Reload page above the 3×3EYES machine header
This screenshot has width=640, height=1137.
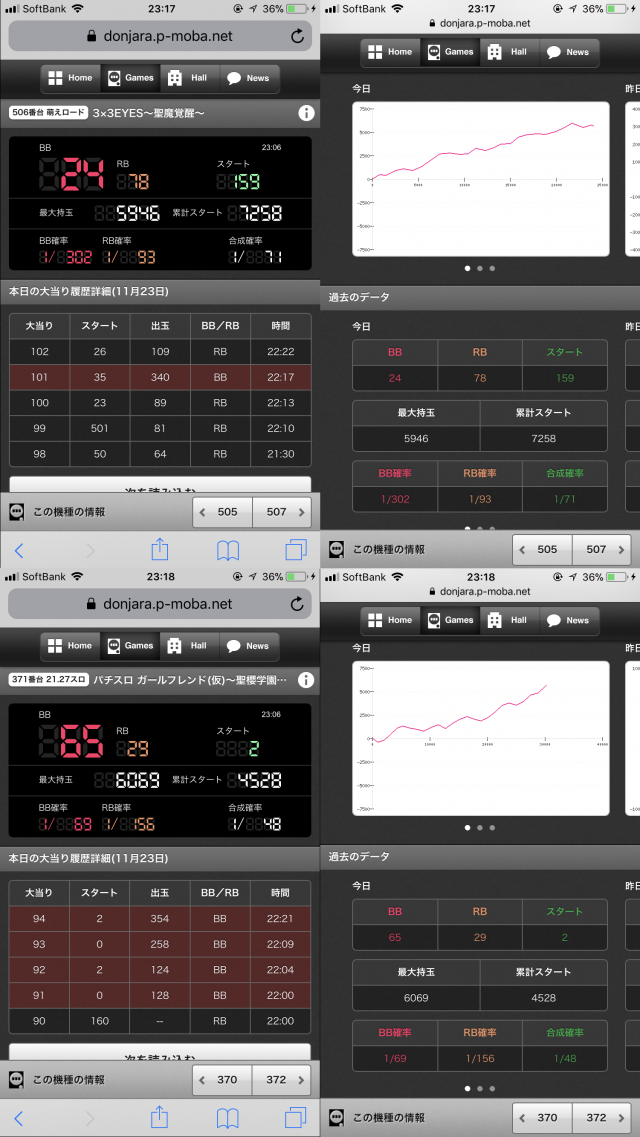tap(297, 37)
